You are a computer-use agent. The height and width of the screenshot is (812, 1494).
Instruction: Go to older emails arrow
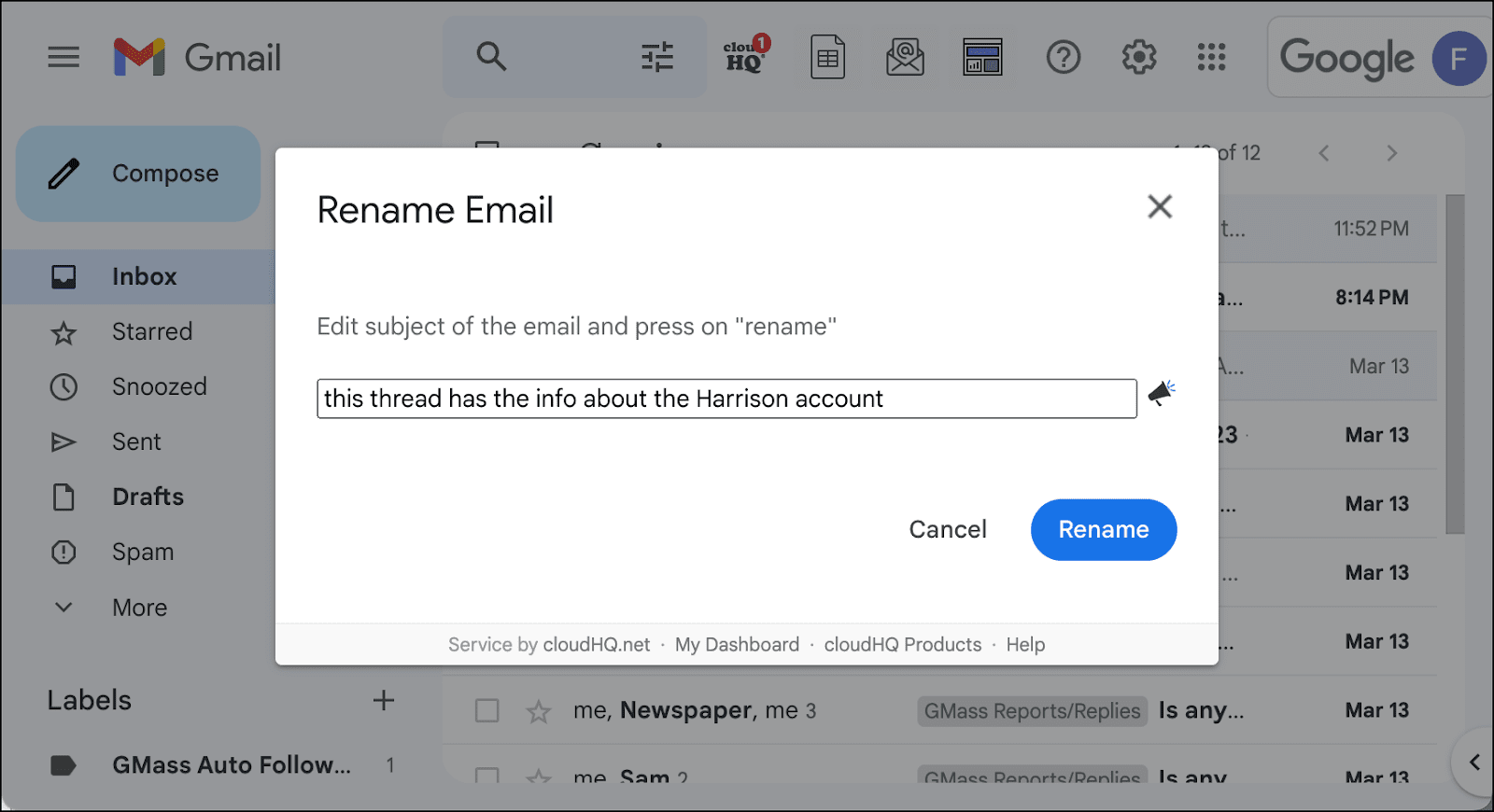pos(1392,153)
